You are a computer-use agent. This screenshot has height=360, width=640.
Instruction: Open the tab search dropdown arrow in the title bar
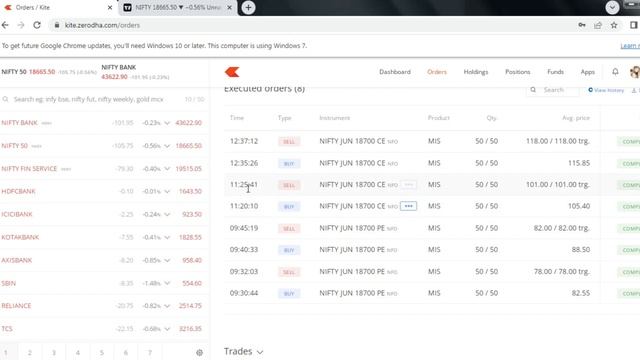click(x=612, y=7)
